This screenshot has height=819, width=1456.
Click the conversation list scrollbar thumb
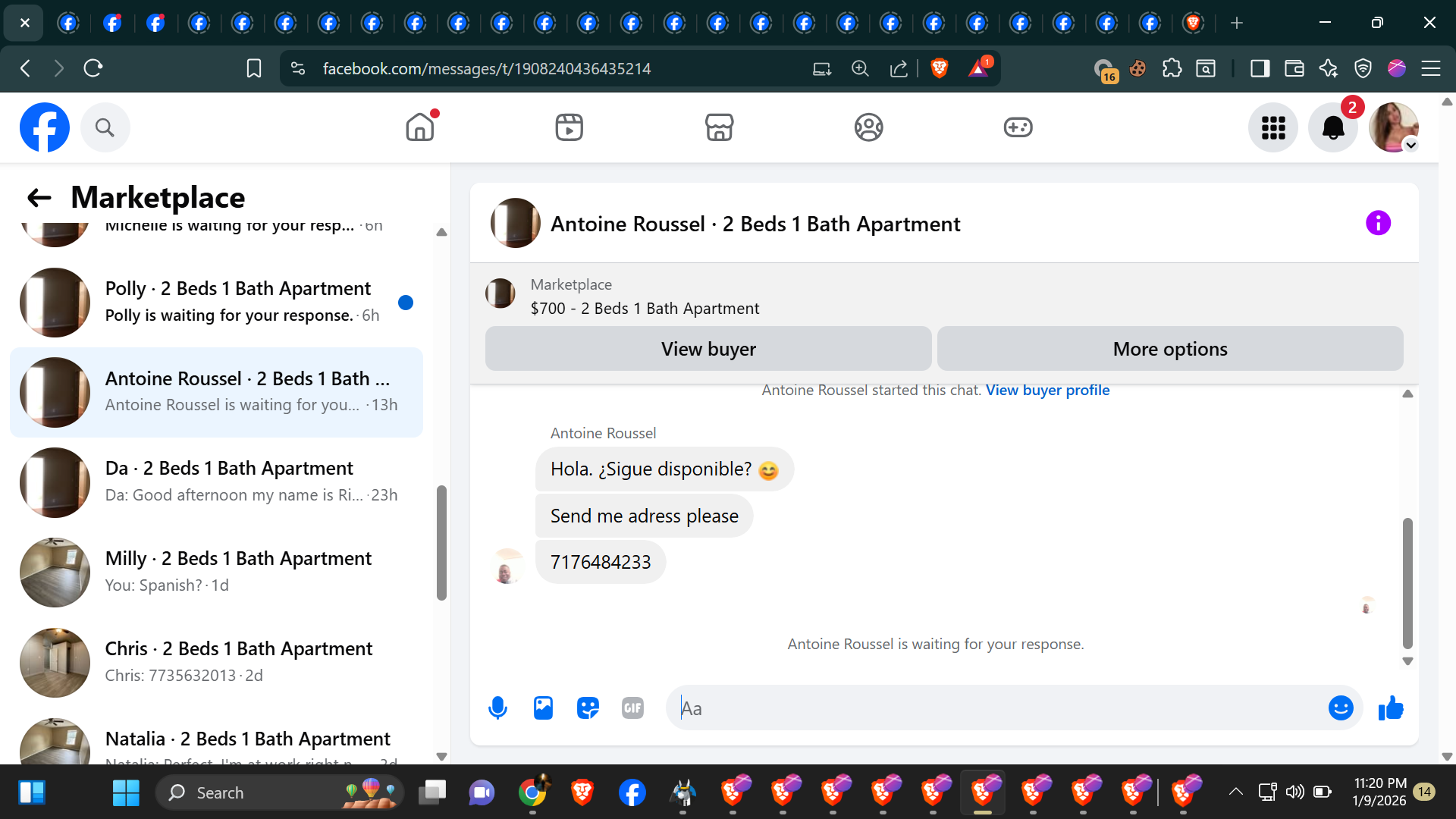click(x=441, y=542)
